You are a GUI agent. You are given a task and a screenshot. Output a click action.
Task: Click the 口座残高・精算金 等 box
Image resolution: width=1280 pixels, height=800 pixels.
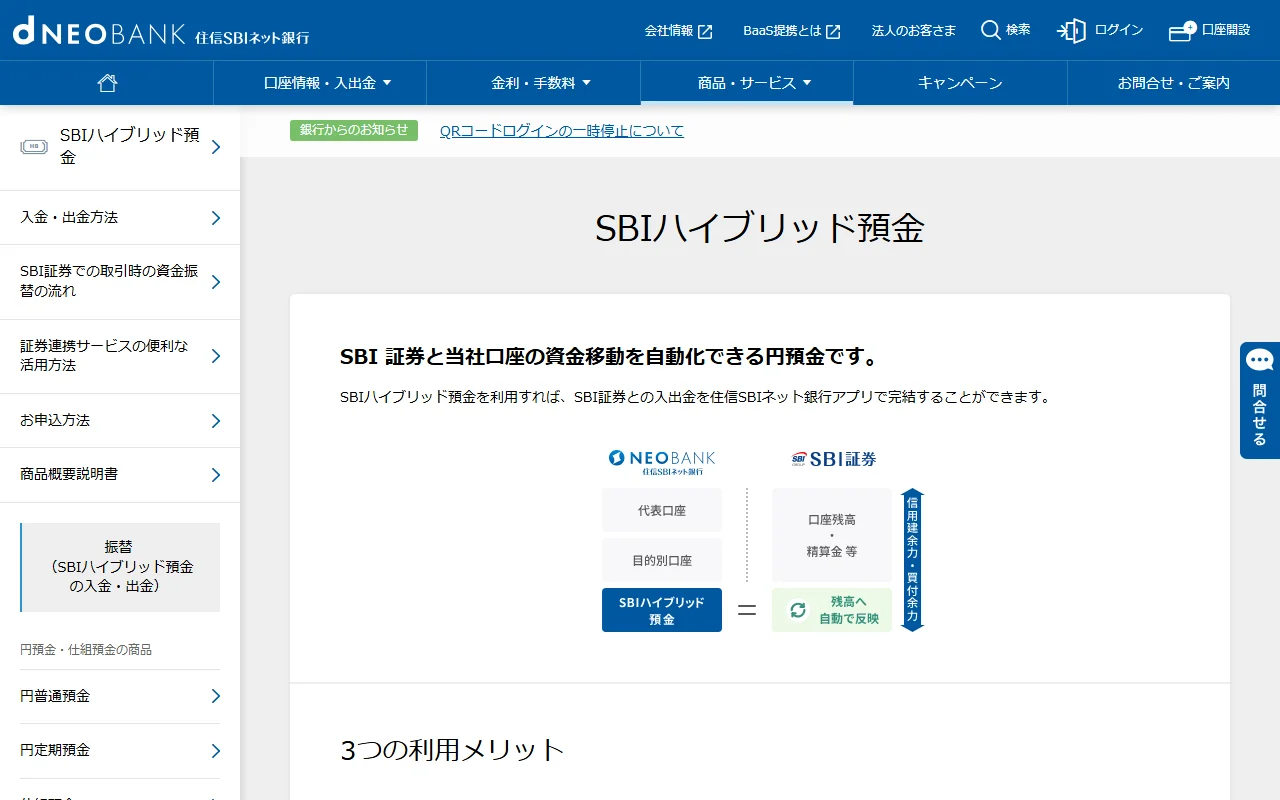click(832, 535)
